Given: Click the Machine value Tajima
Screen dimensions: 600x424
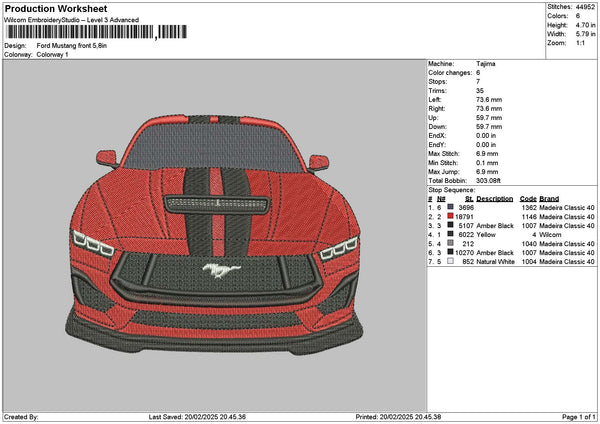Looking at the screenshot, I should [x=487, y=63].
